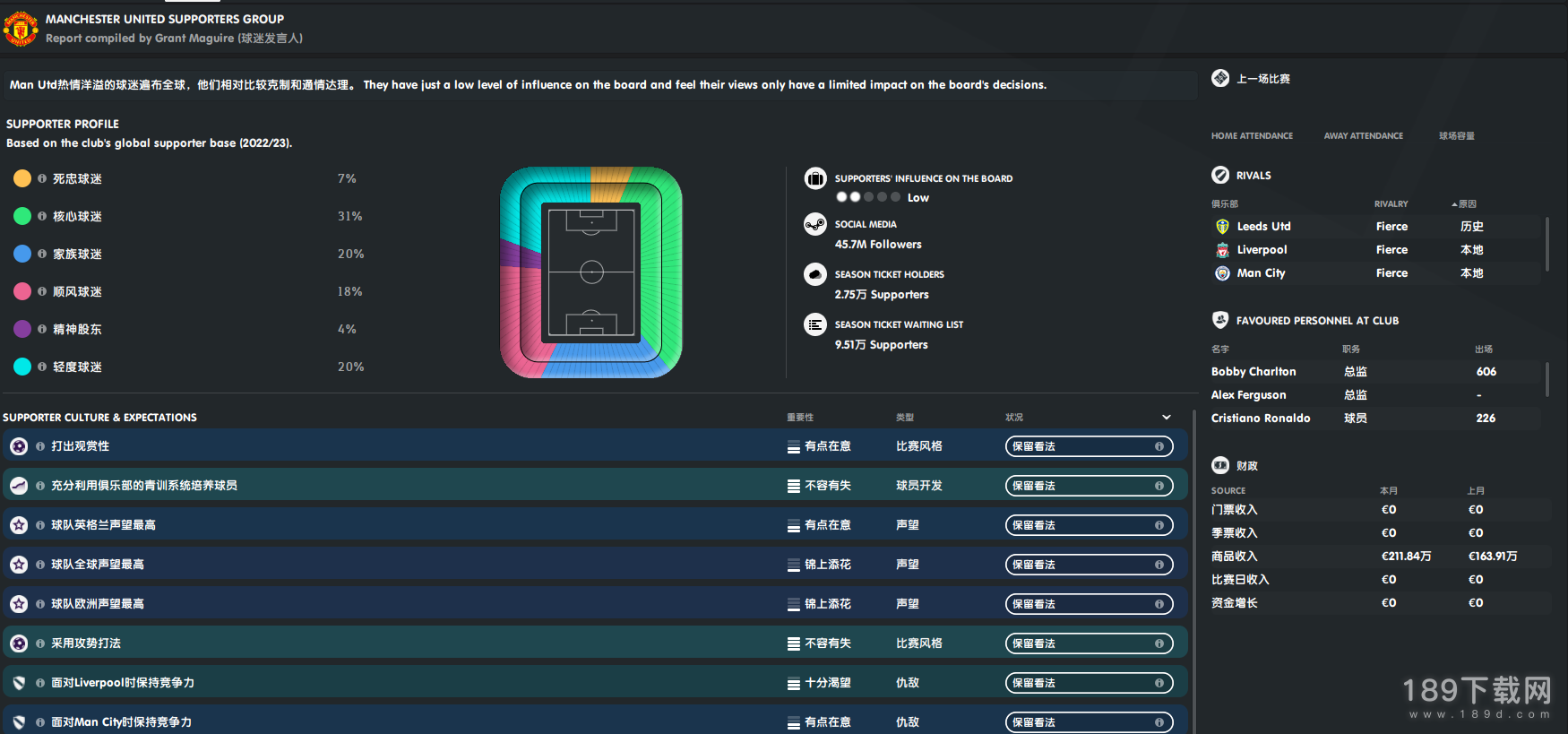
Task: Click the info icon beside 采用攻势打法
Action: click(x=40, y=643)
